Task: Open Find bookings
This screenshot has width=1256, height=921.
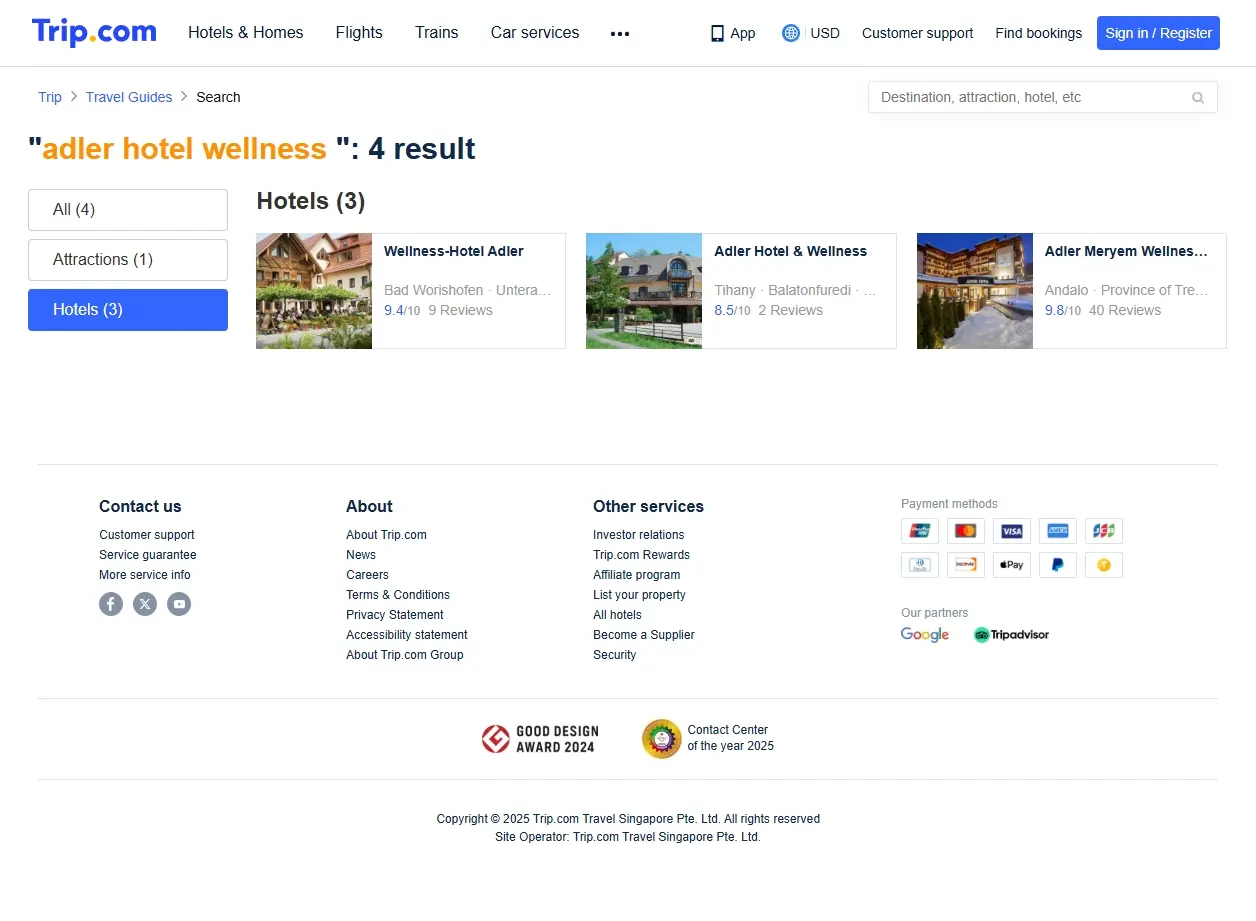Action: tap(1038, 33)
